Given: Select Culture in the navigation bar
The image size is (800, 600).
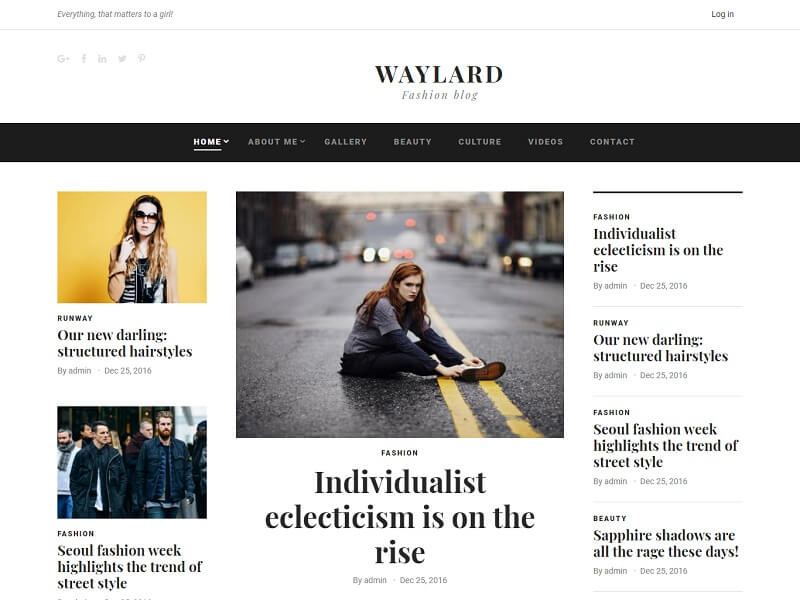Looking at the screenshot, I should 480,142.
